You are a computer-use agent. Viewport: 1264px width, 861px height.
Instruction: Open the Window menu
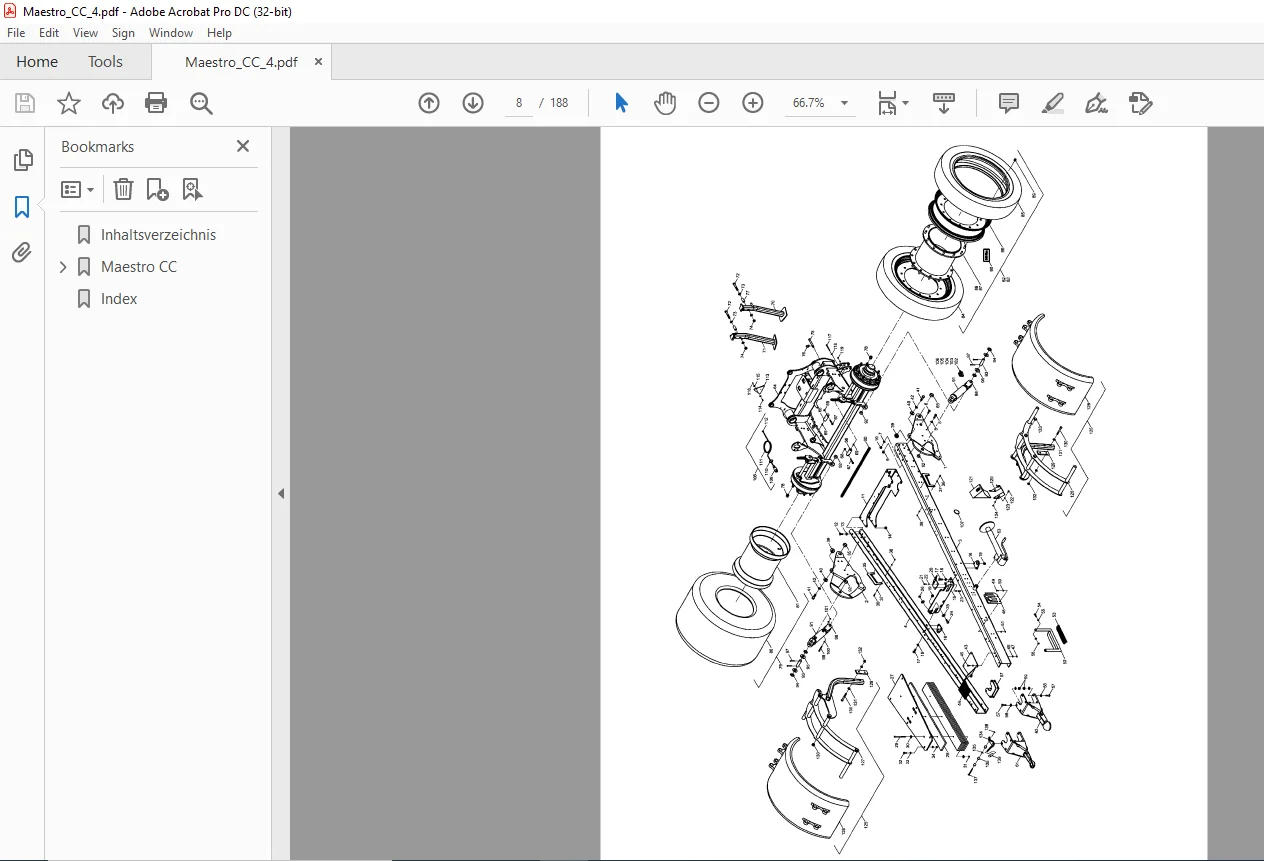pos(171,33)
